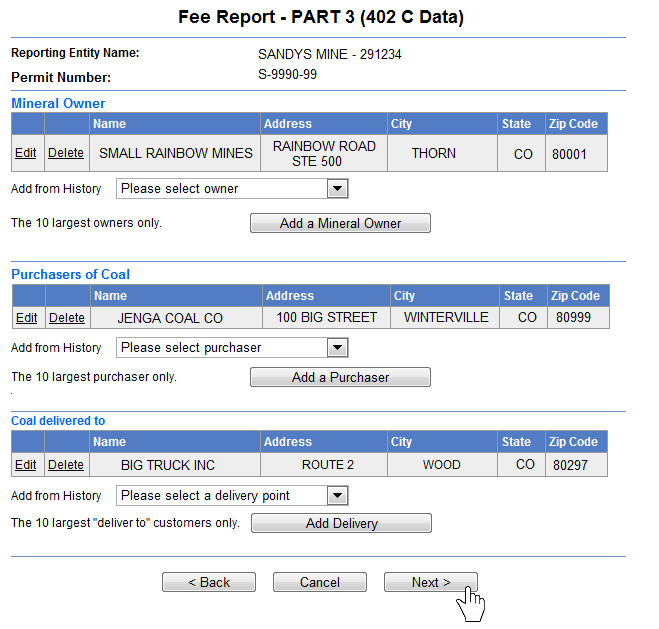Image resolution: width=659 pixels, height=629 pixels.
Task: Delete the JENGA COAL CO purchaser row
Action: tap(67, 318)
